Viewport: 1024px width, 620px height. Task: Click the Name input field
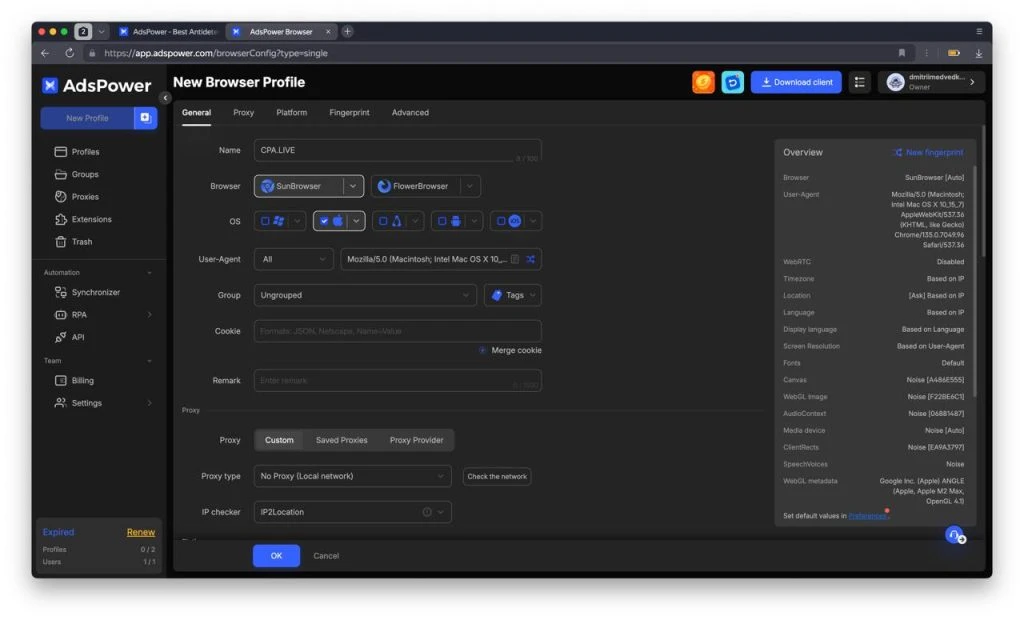coord(397,150)
